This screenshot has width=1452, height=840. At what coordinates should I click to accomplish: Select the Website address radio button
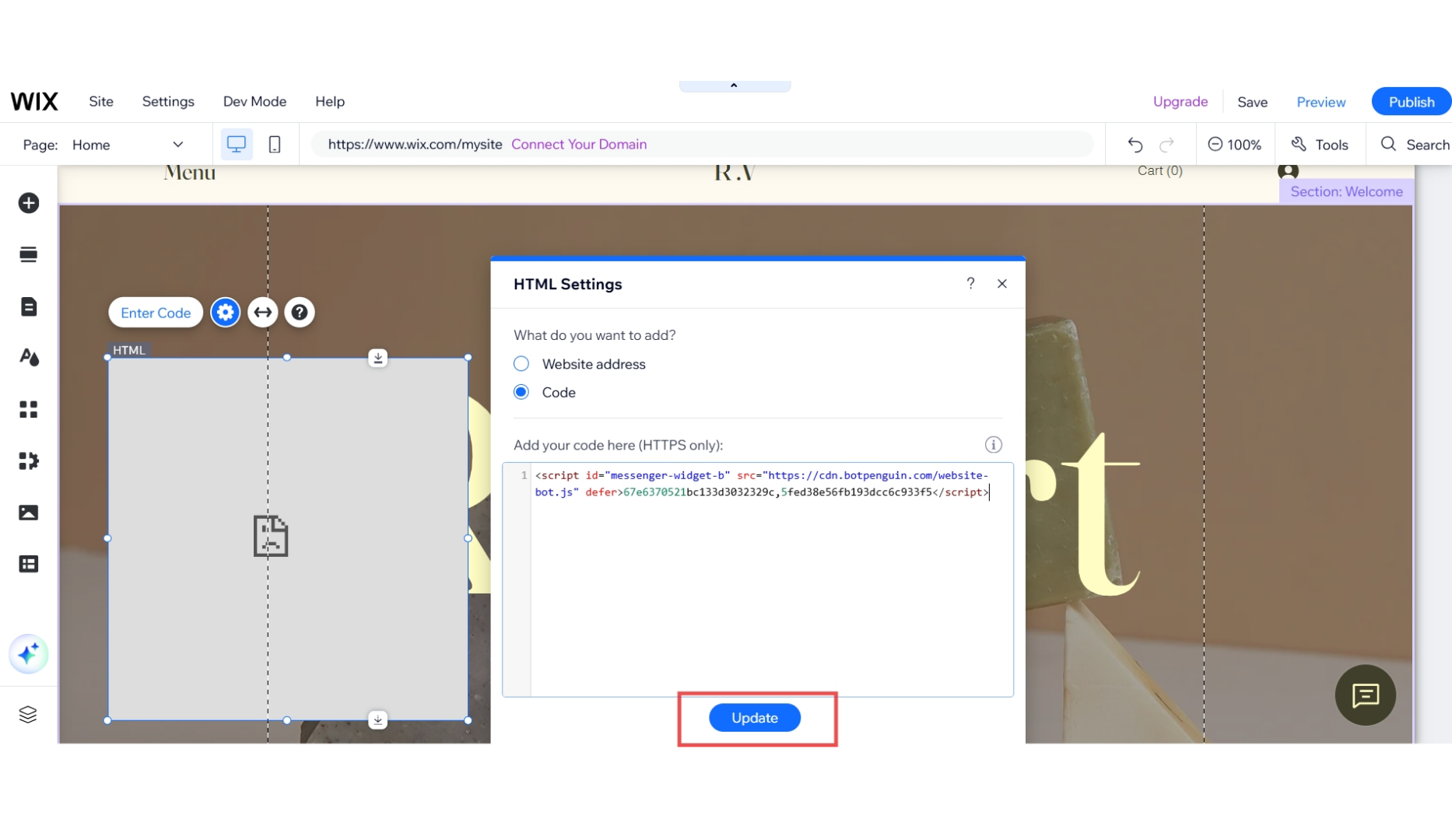[521, 363]
